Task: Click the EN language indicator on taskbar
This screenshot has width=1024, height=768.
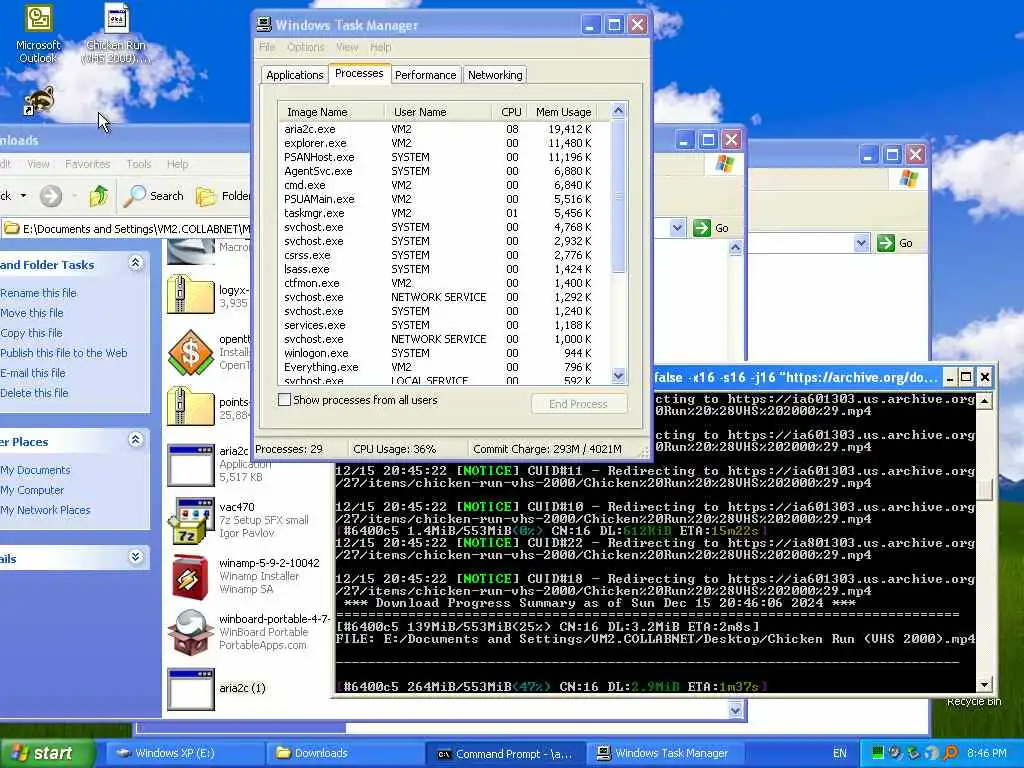Action: pyautogui.click(x=840, y=753)
